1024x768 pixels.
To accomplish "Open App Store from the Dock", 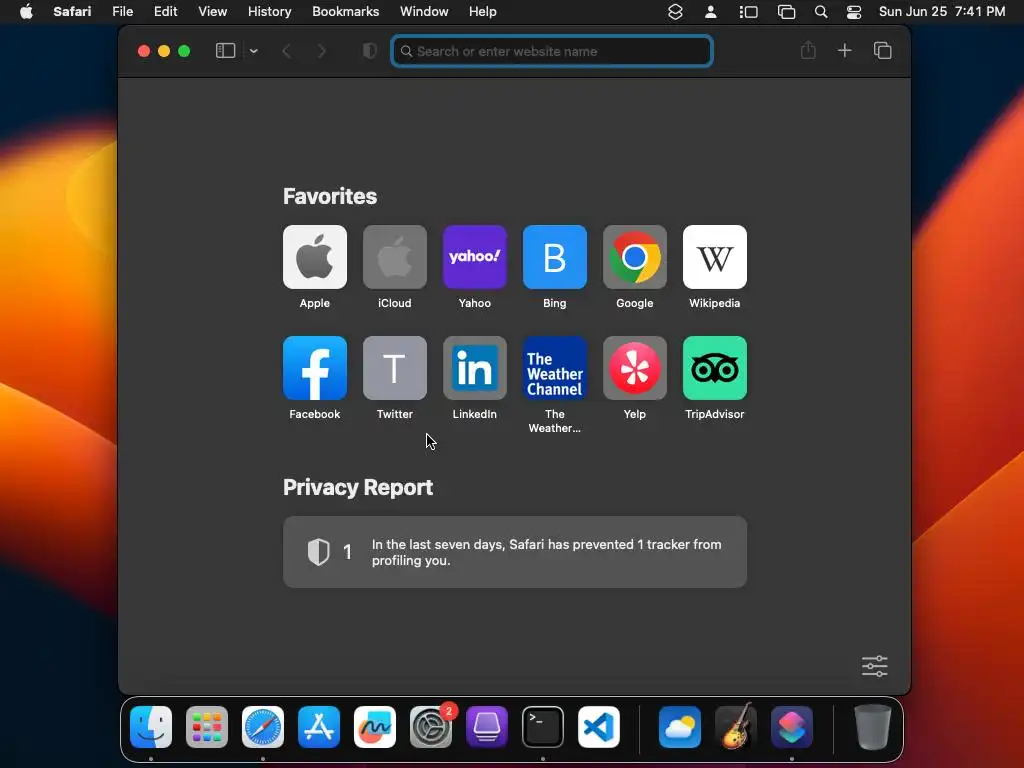I will [319, 727].
